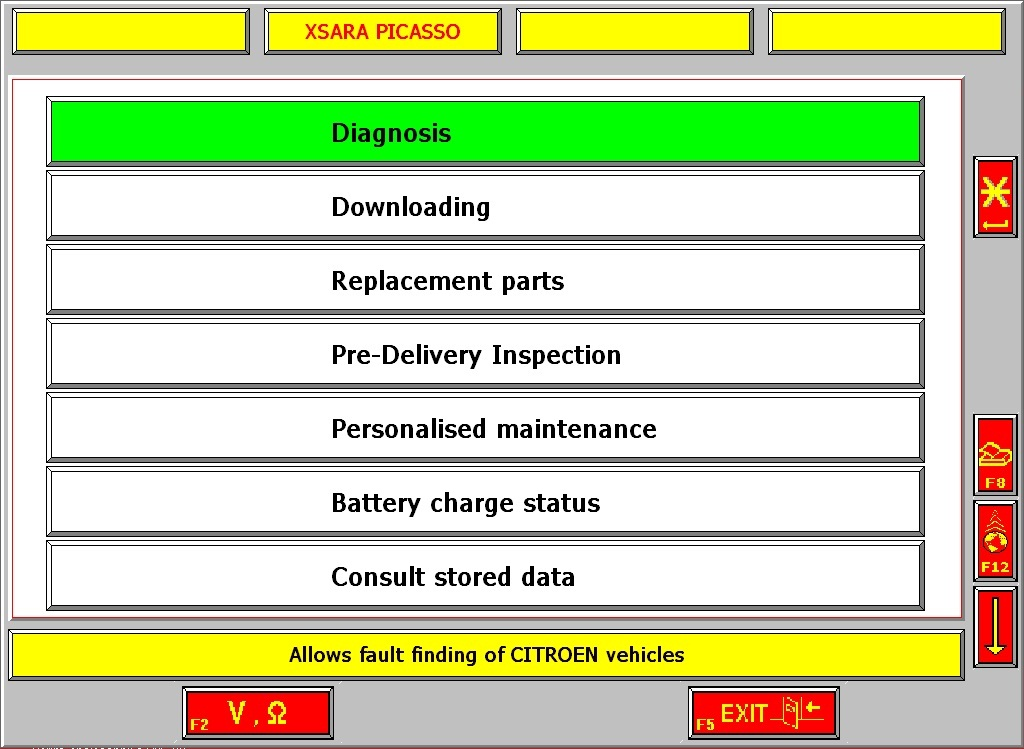
Task: Click the F5 EXIT door button
Action: point(763,713)
